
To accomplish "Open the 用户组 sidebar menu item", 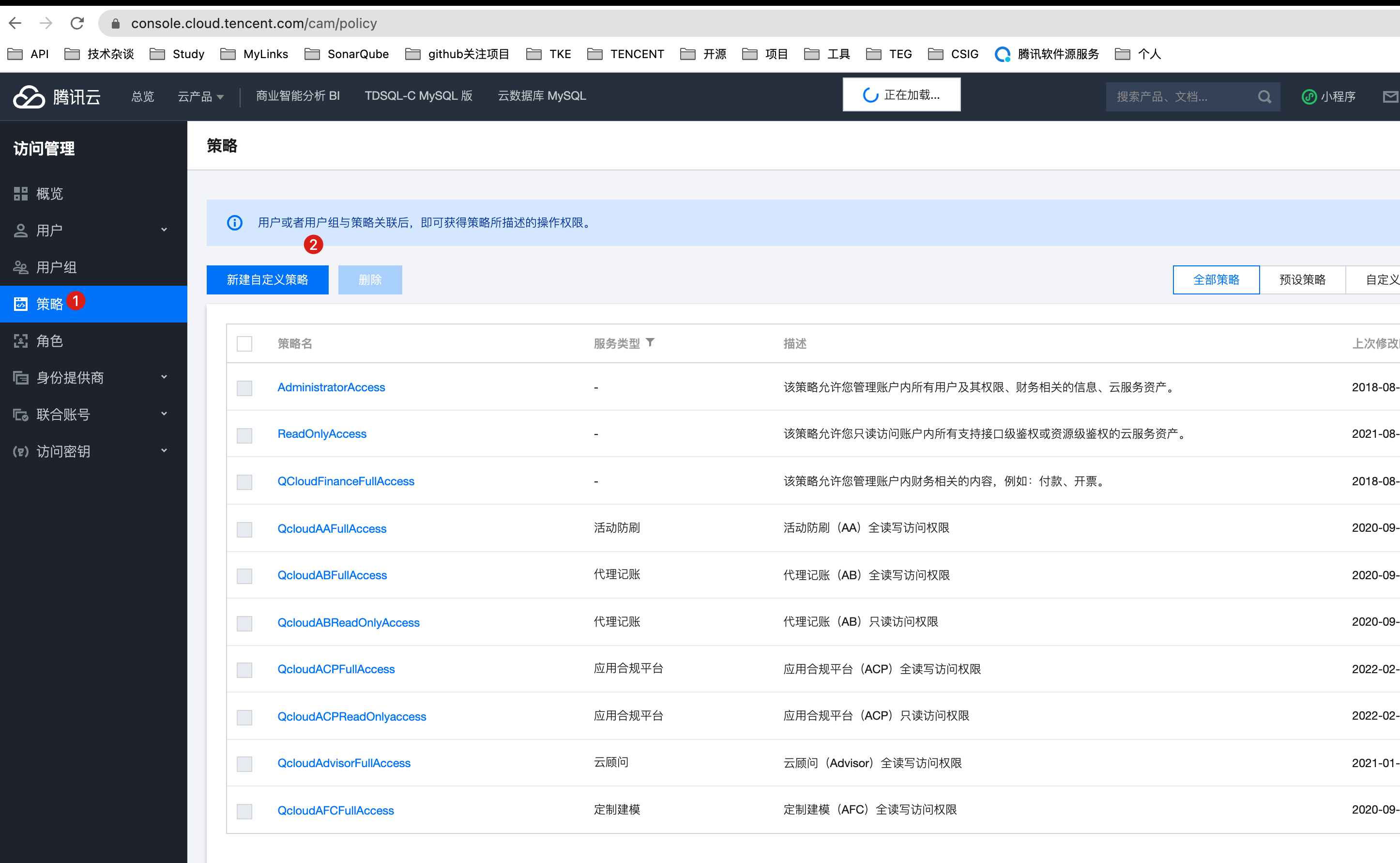I will 57,267.
